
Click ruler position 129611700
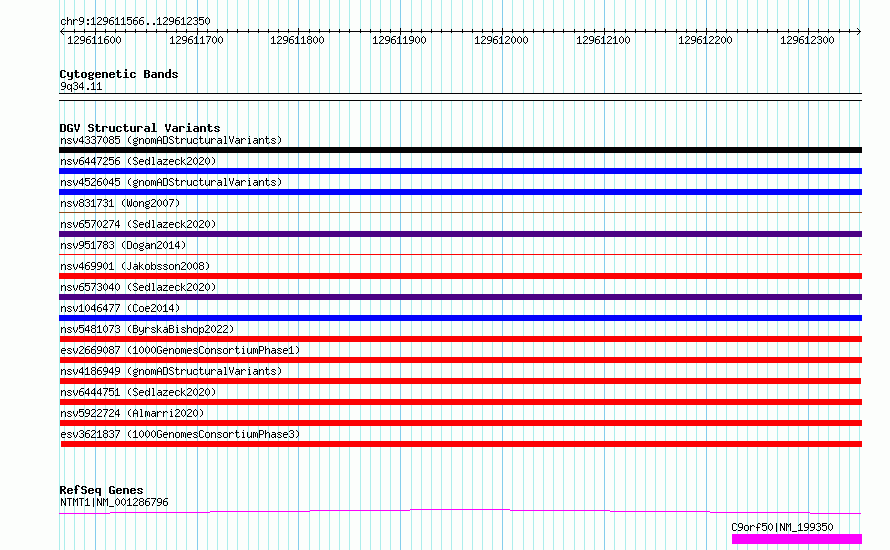tap(196, 40)
